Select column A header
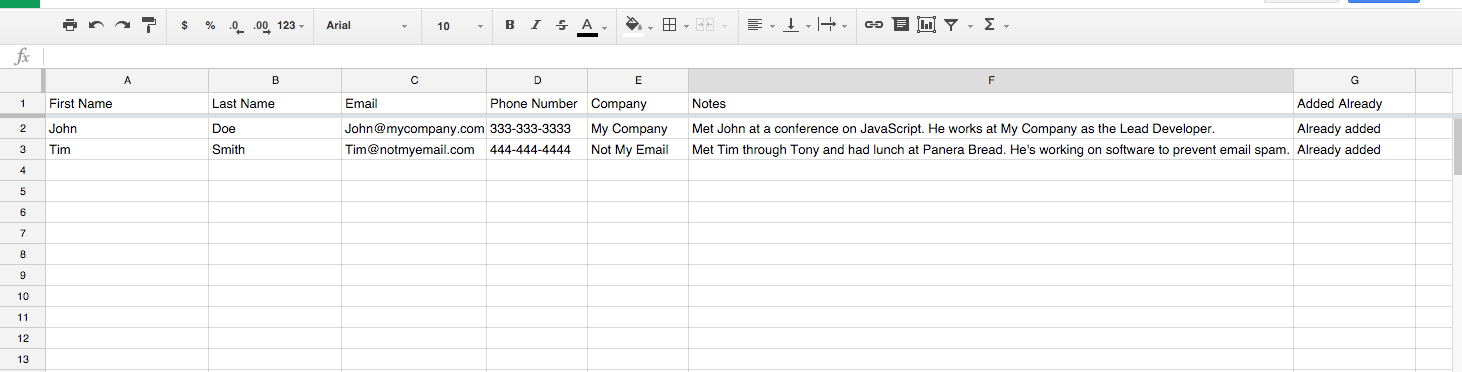Image resolution: width=1462 pixels, height=372 pixels. [127, 80]
